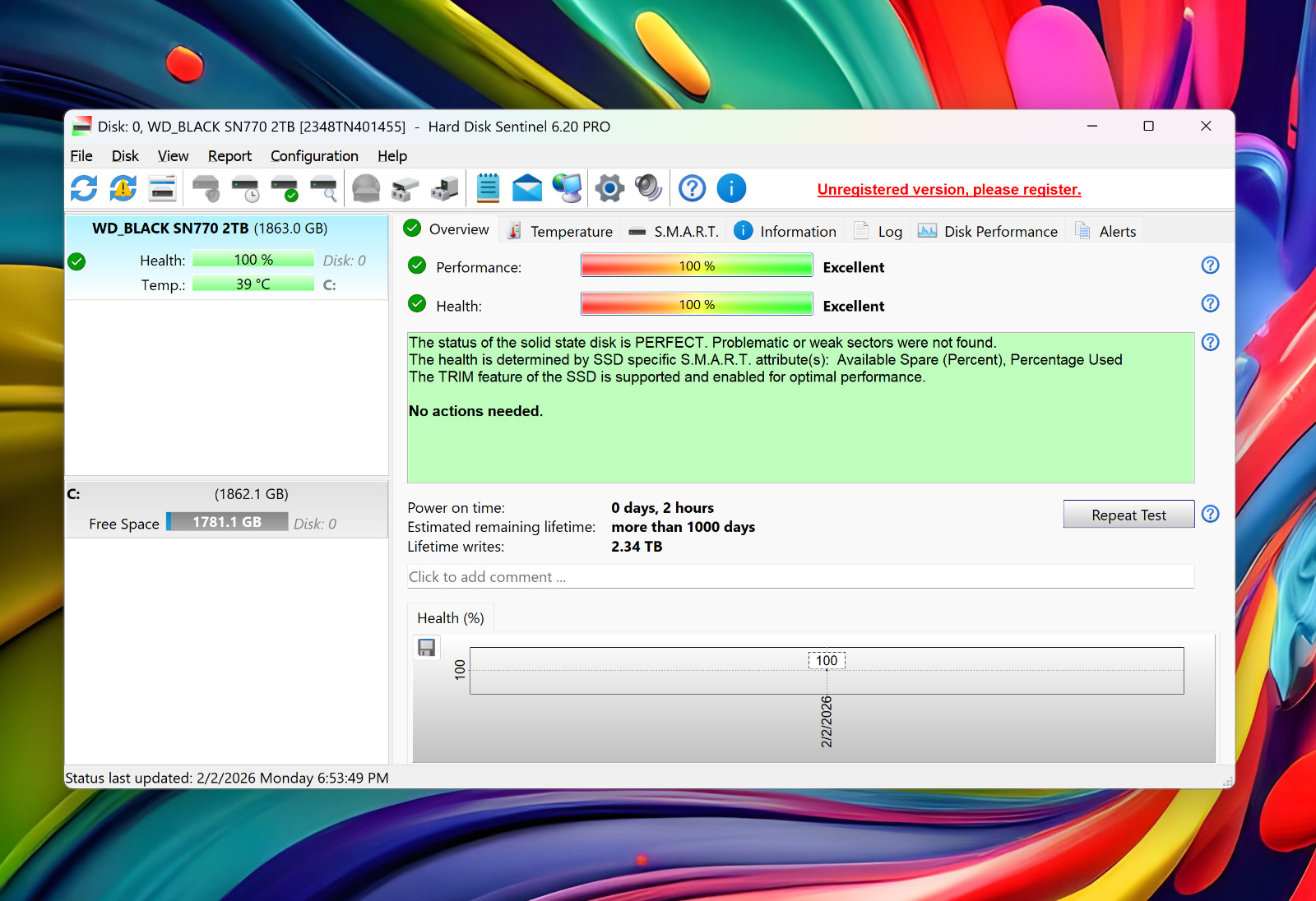1316x901 pixels.
Task: Click the Unregistered version register link
Action: coord(949,189)
